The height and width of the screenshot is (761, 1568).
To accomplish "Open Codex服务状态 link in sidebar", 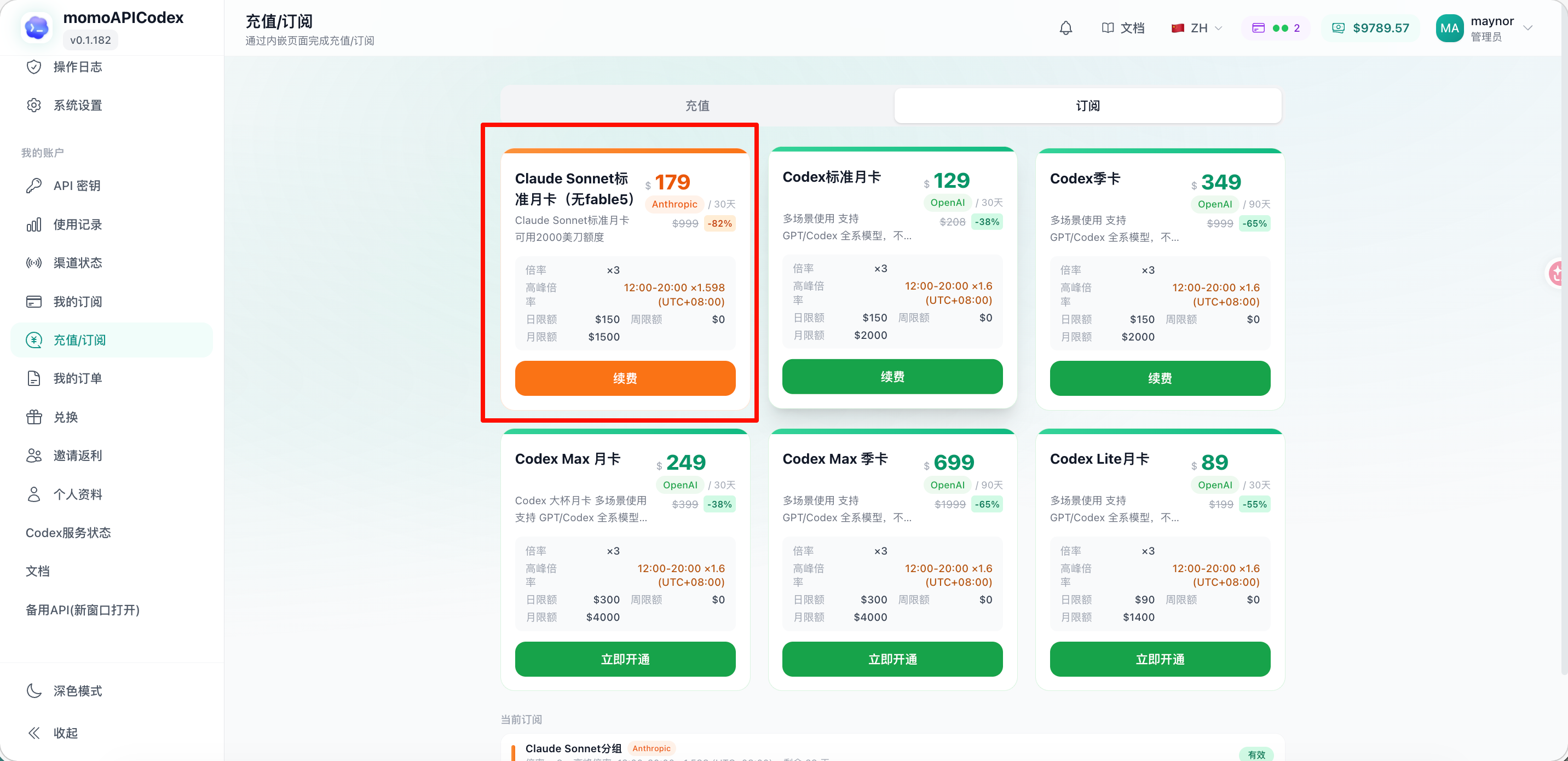I will (x=112, y=533).
